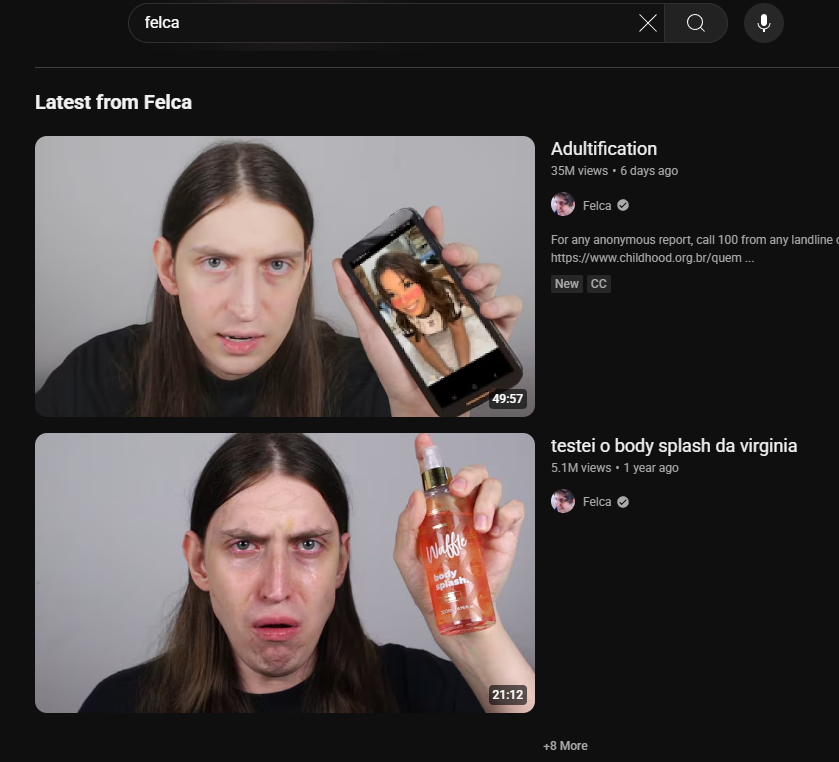Click the Felca avatar under Adultification

(x=563, y=205)
